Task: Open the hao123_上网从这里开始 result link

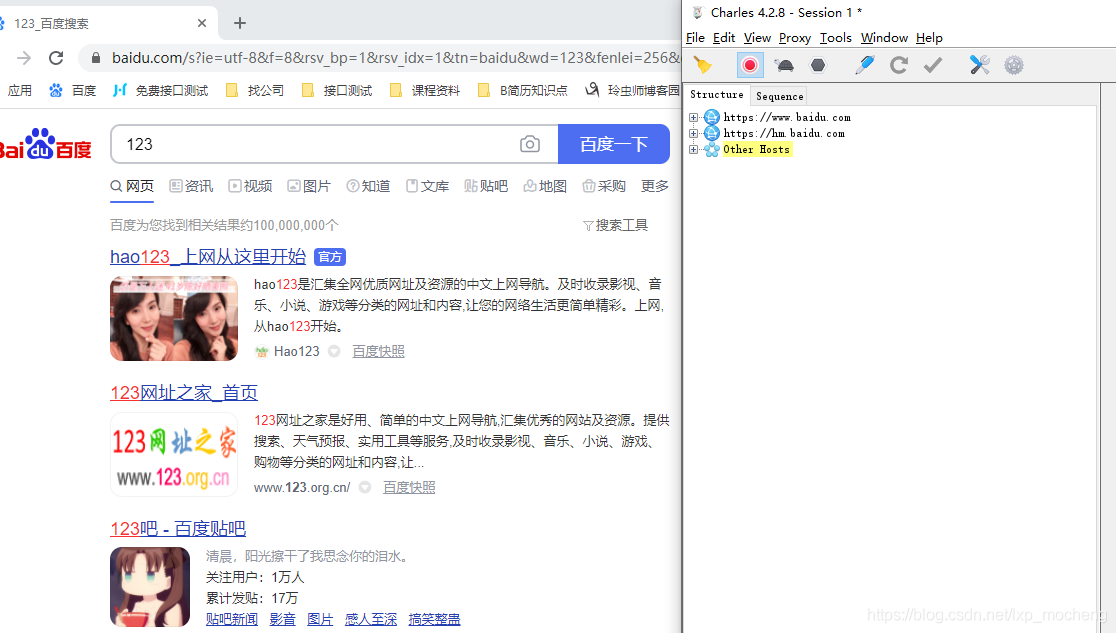Action: coord(208,257)
